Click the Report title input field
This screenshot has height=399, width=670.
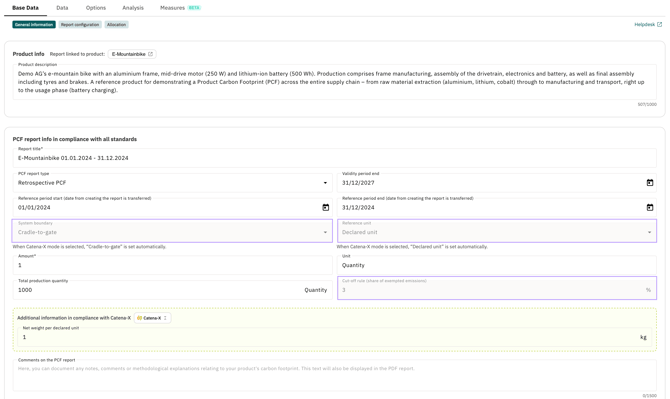point(335,158)
